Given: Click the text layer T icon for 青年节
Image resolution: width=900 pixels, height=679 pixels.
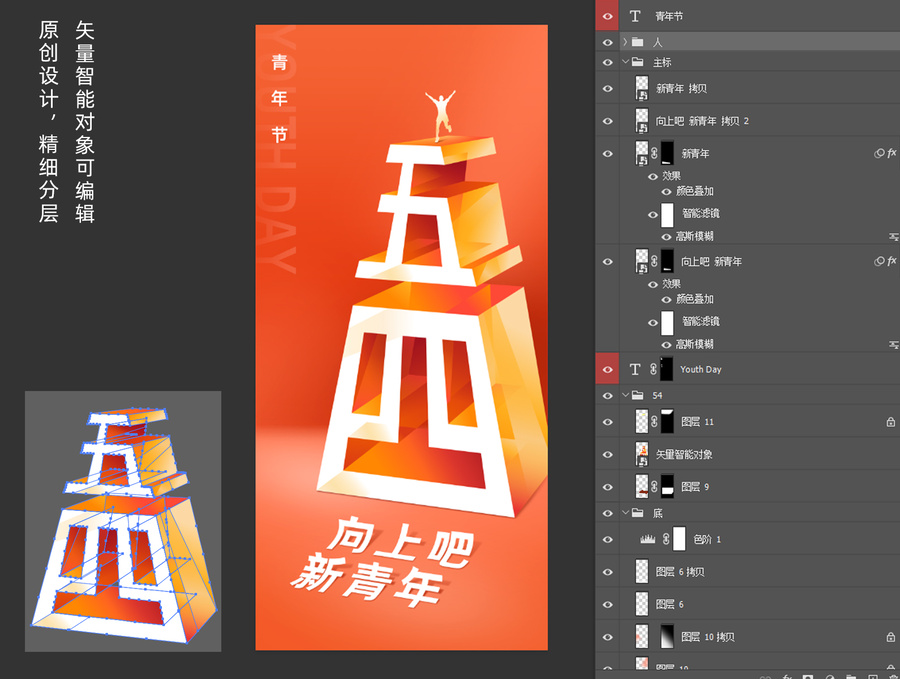Looking at the screenshot, I should pos(634,16).
